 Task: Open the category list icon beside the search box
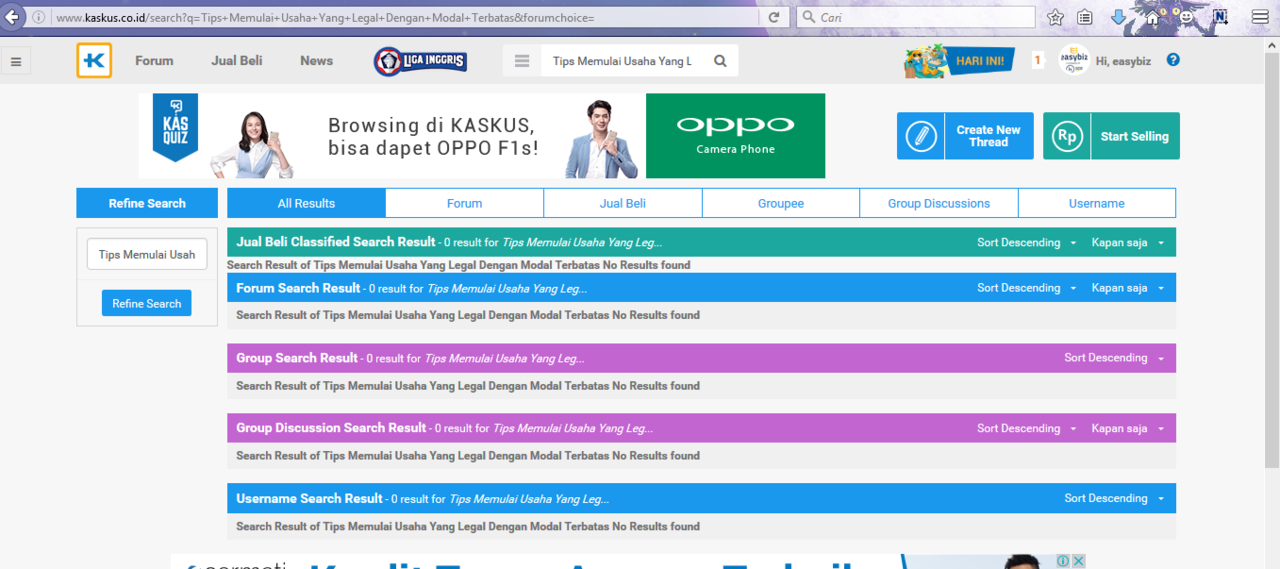coord(521,61)
